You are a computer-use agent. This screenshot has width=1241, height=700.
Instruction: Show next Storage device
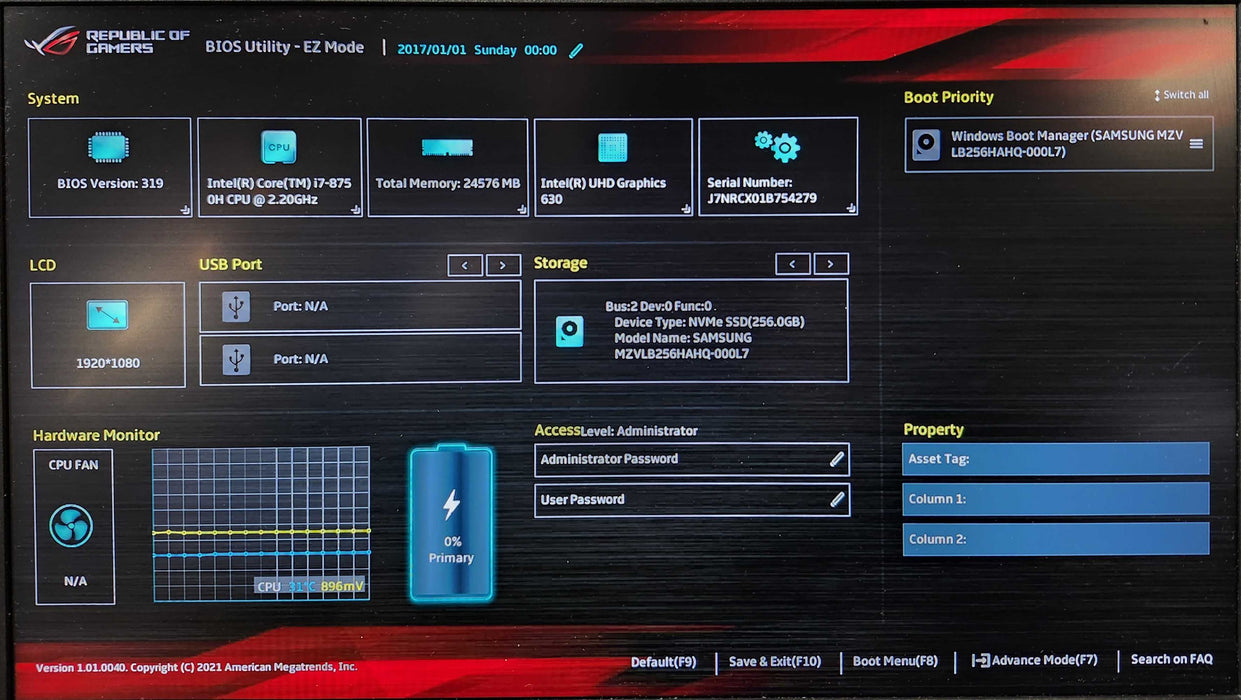(x=831, y=264)
